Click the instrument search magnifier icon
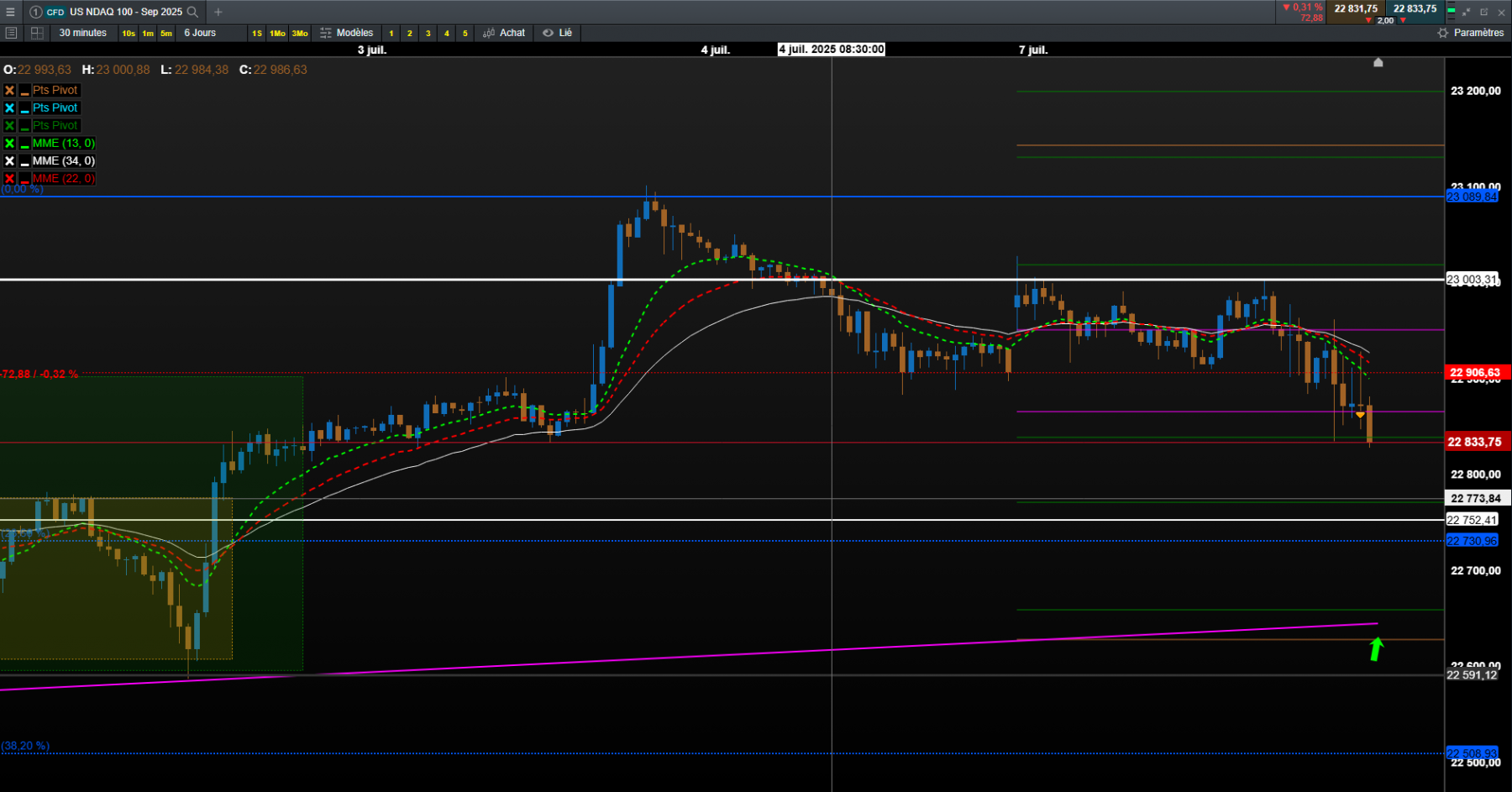The width and height of the screenshot is (1512, 792). 192,12
